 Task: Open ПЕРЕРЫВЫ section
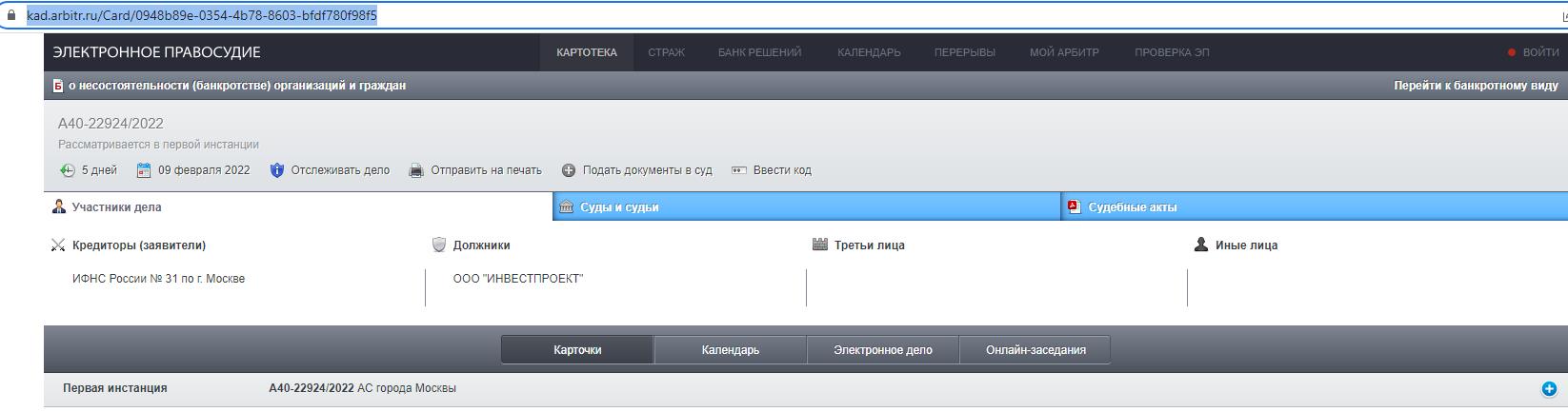coord(965,52)
